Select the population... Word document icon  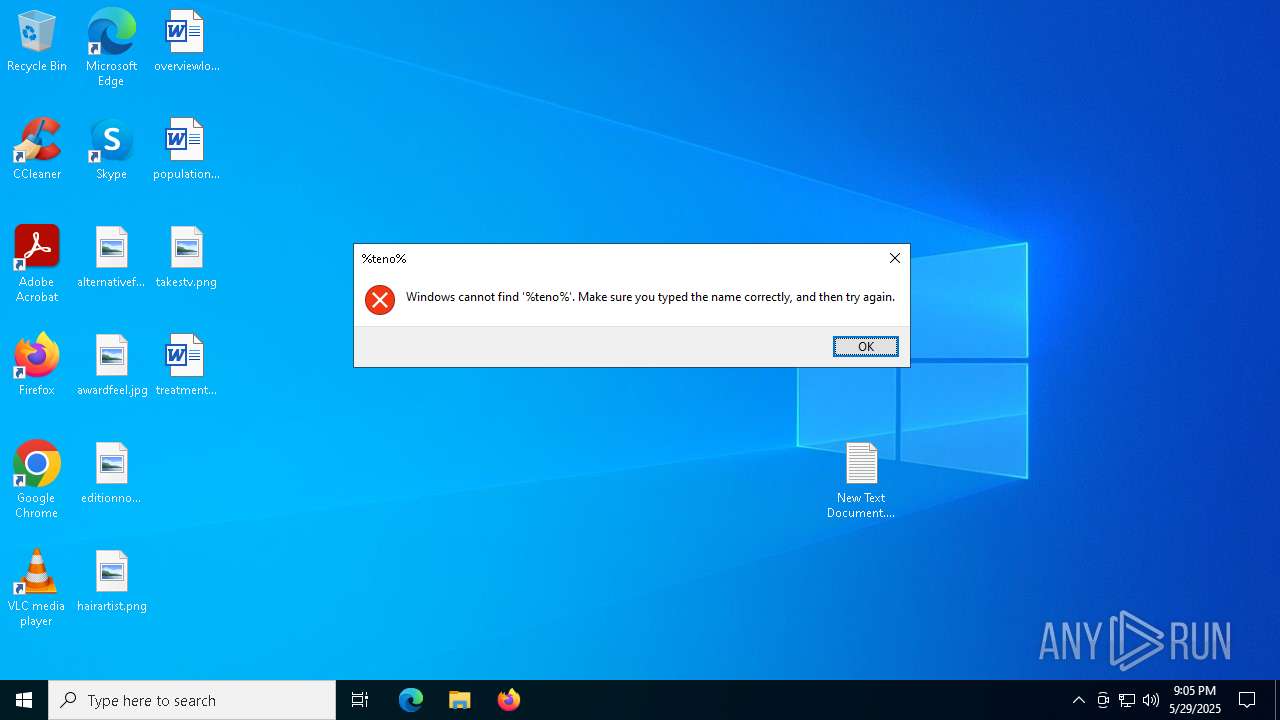coord(186,150)
